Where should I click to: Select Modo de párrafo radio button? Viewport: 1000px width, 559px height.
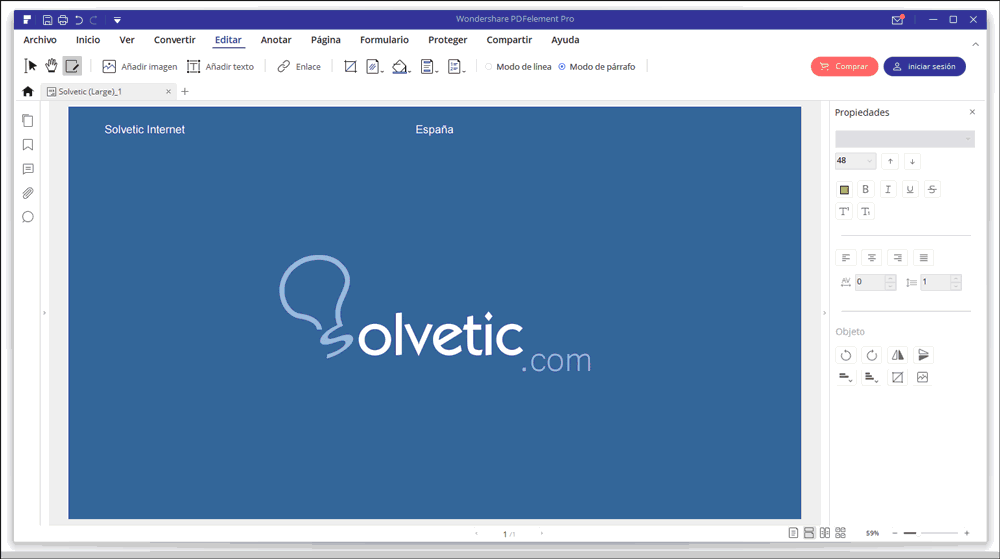pyautogui.click(x=562, y=66)
